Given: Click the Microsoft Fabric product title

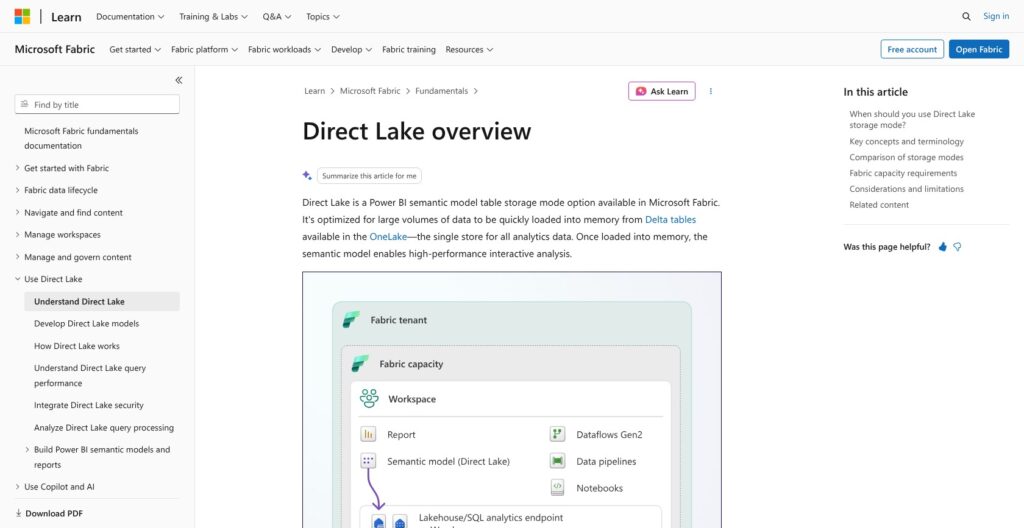Looking at the screenshot, I should tap(55, 49).
